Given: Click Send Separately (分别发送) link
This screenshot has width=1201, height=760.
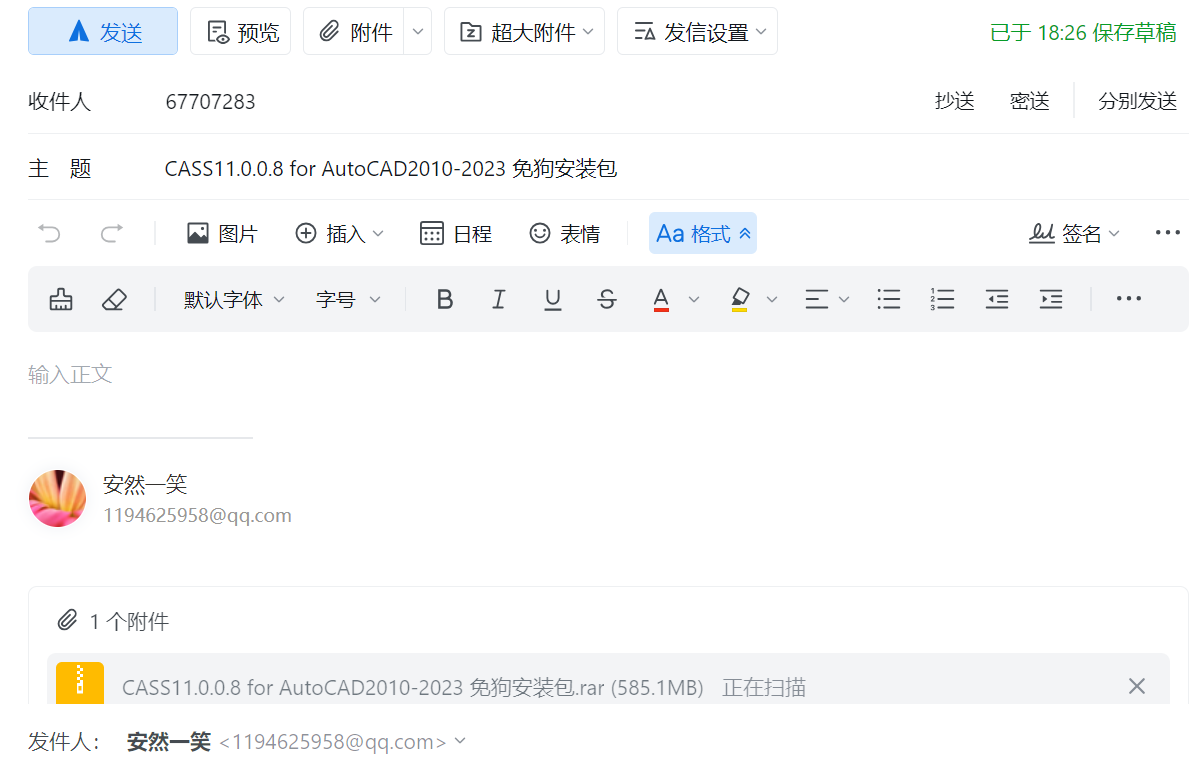Looking at the screenshot, I should (1137, 101).
